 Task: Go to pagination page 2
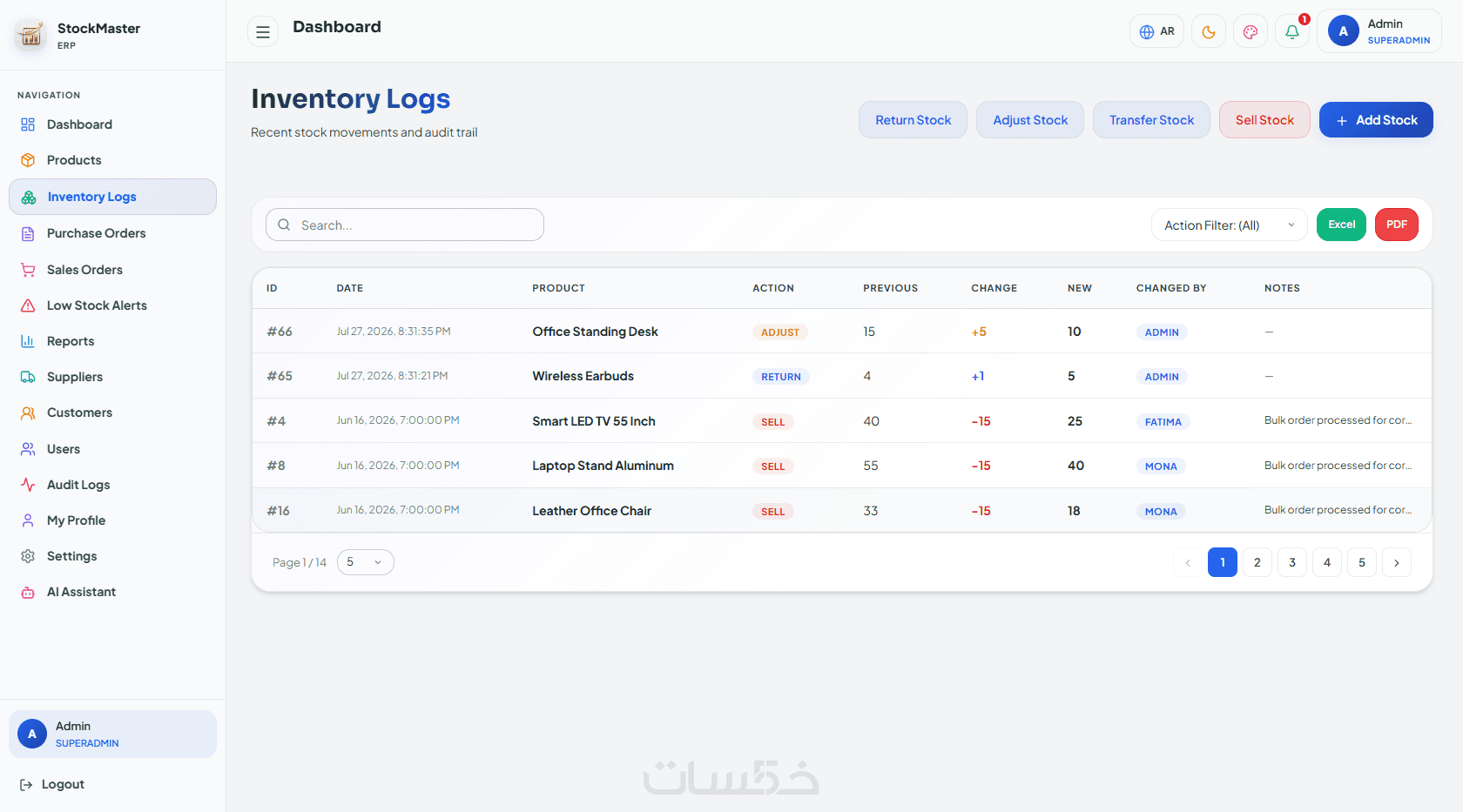coord(1257,562)
